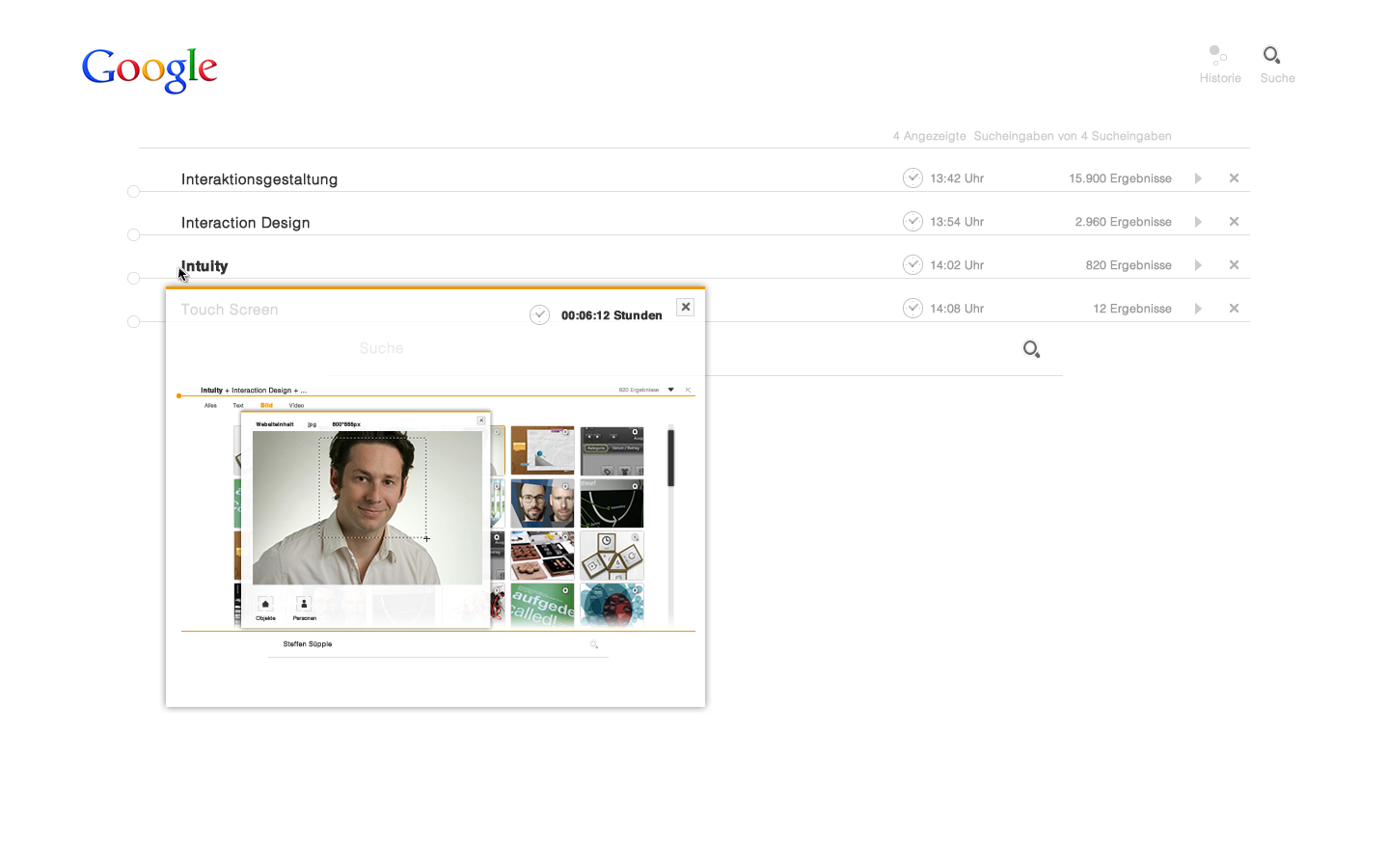Open the two bearded men thumbnail
This screenshot has width=1389, height=868.
click(542, 502)
